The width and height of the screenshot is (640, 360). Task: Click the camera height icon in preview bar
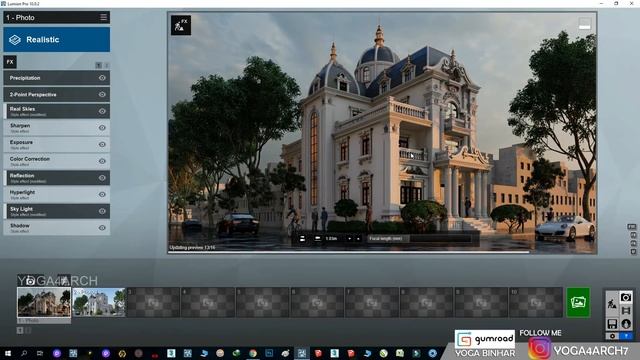pos(318,238)
